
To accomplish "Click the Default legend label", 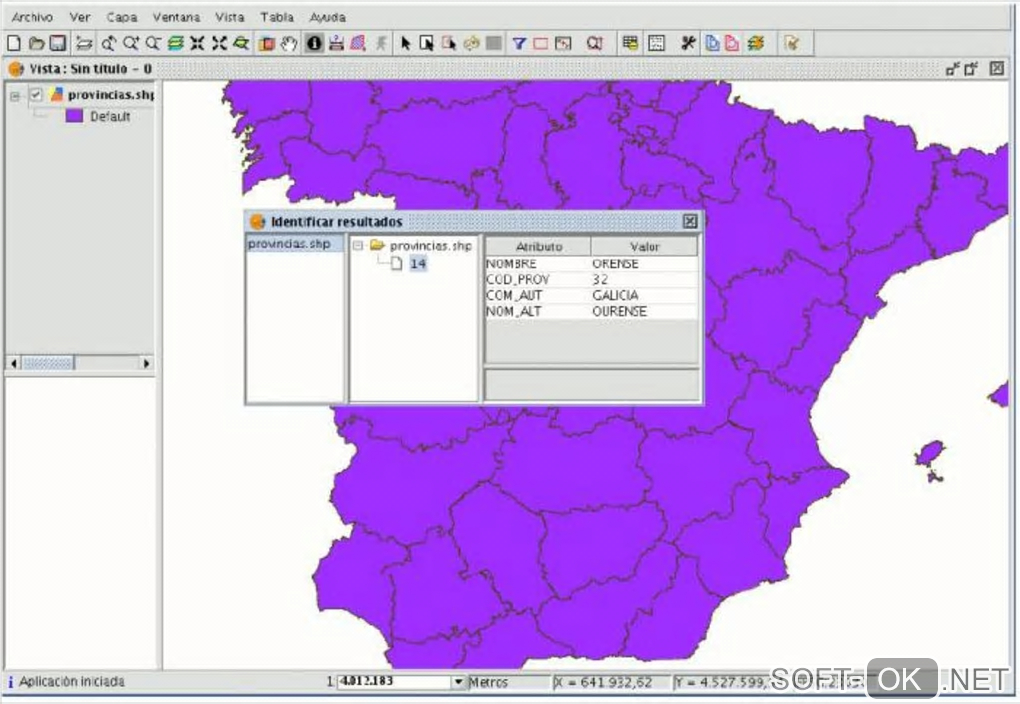I will (x=110, y=116).
